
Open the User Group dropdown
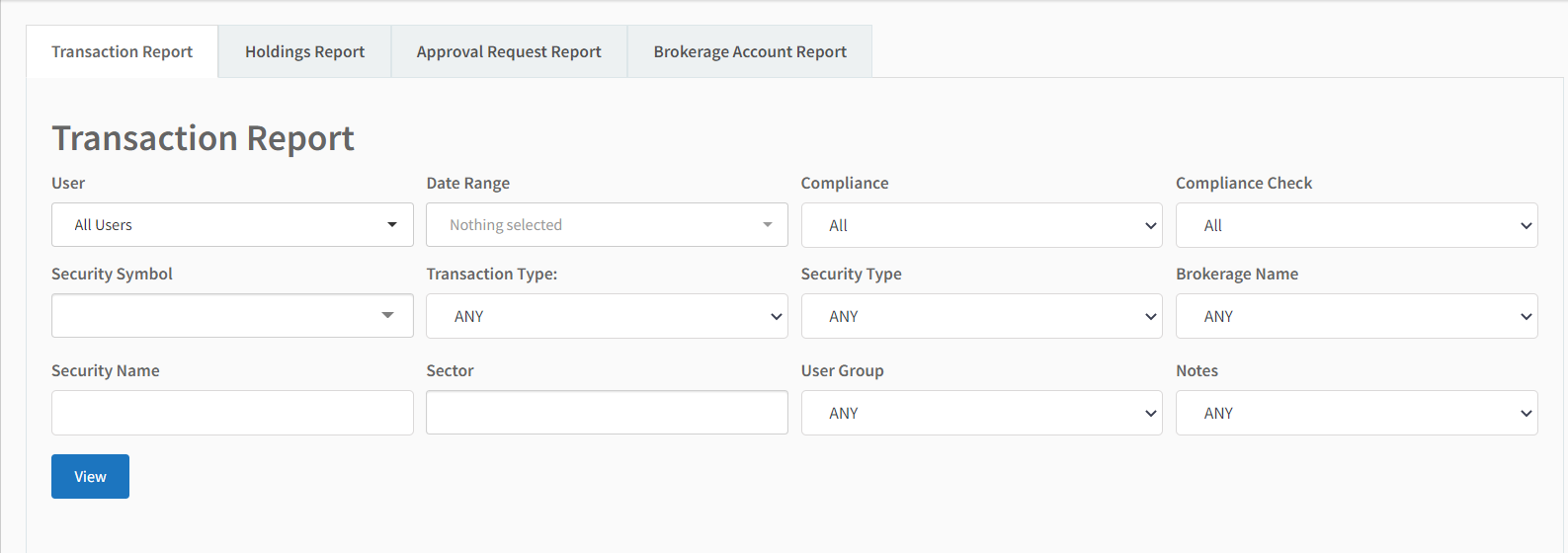pos(981,413)
